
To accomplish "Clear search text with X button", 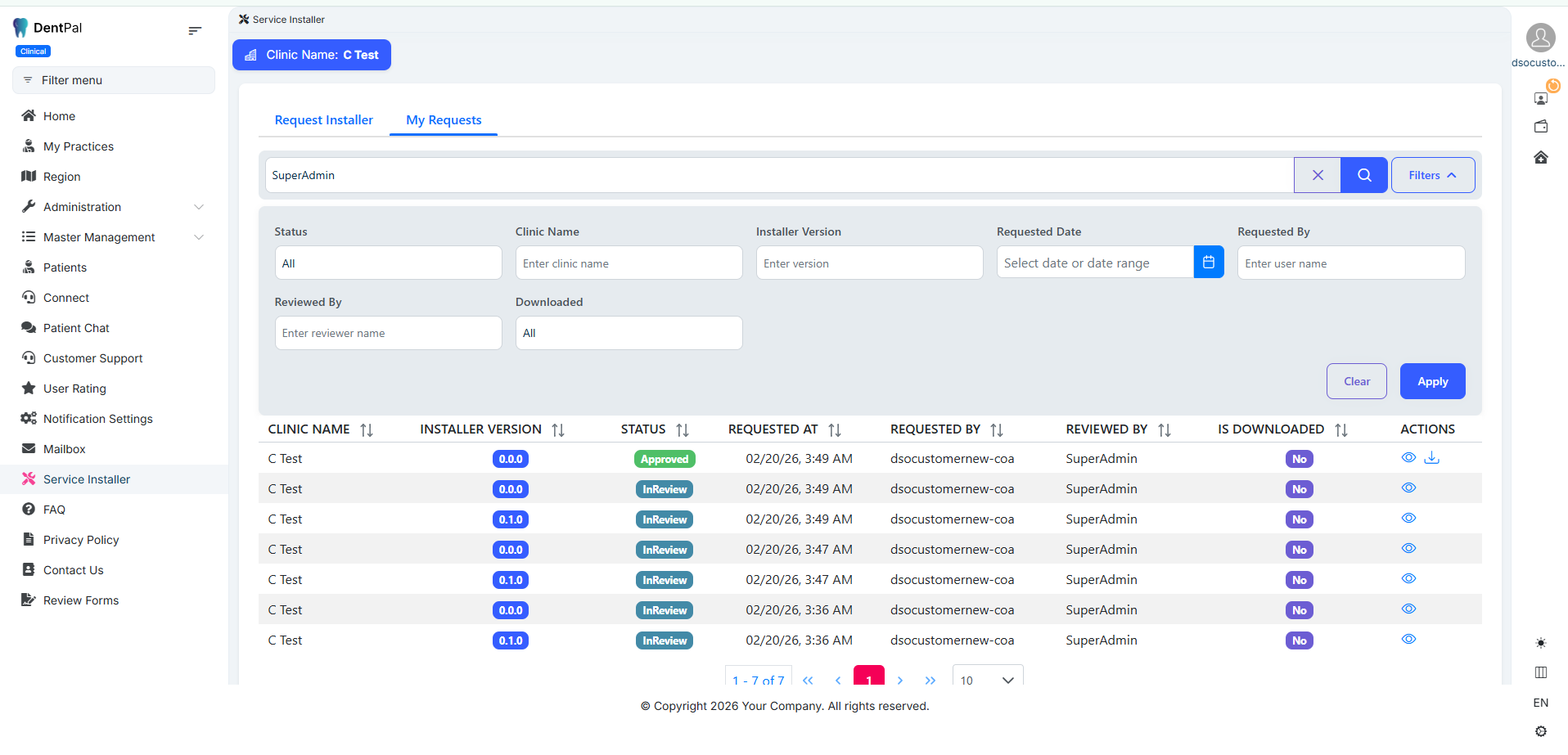I will coord(1317,175).
